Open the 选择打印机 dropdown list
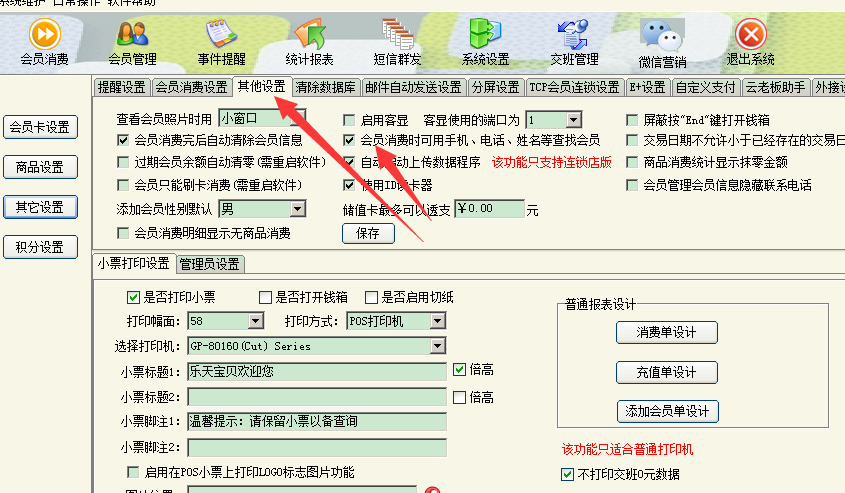The width and height of the screenshot is (845, 493). point(437,346)
